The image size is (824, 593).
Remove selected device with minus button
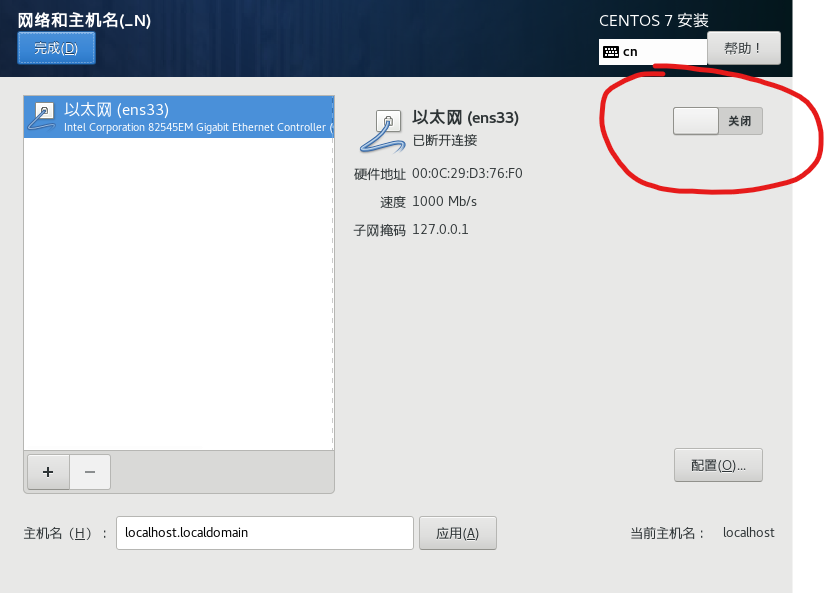click(90, 472)
